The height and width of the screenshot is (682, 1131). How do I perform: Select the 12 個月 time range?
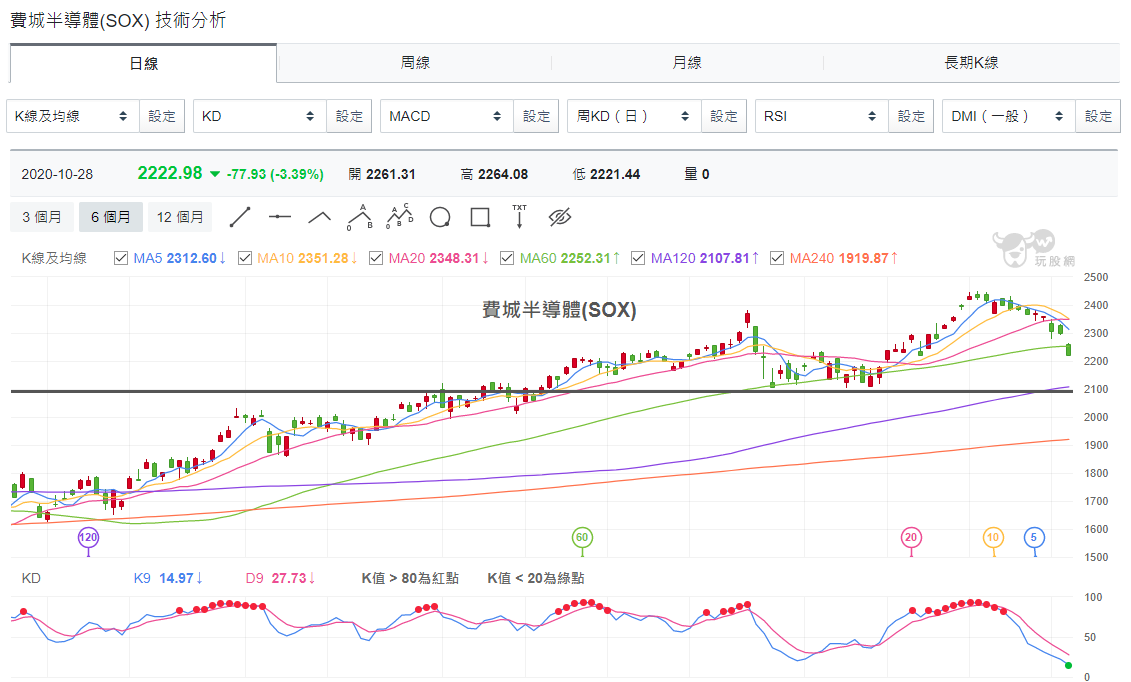click(x=180, y=217)
